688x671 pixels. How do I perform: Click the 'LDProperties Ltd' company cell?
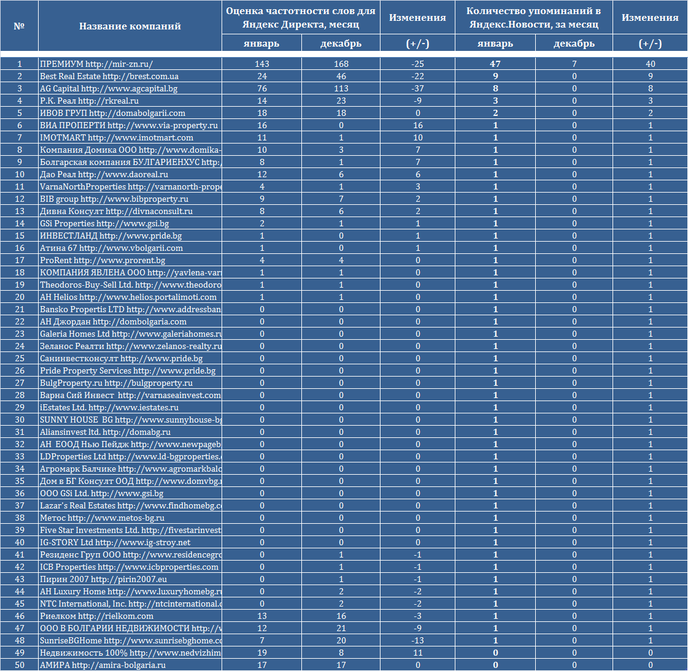point(130,457)
